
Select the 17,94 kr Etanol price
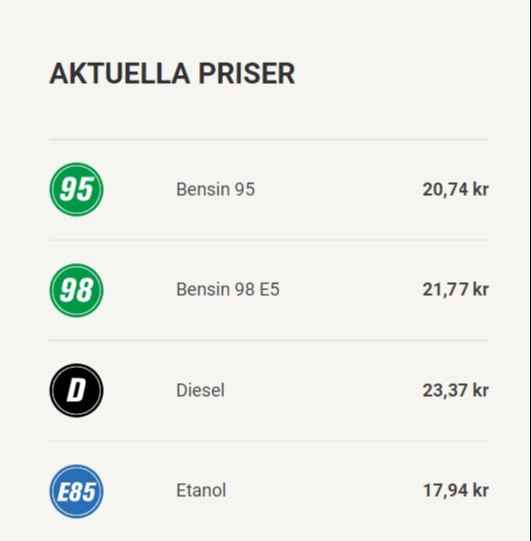coord(455,490)
